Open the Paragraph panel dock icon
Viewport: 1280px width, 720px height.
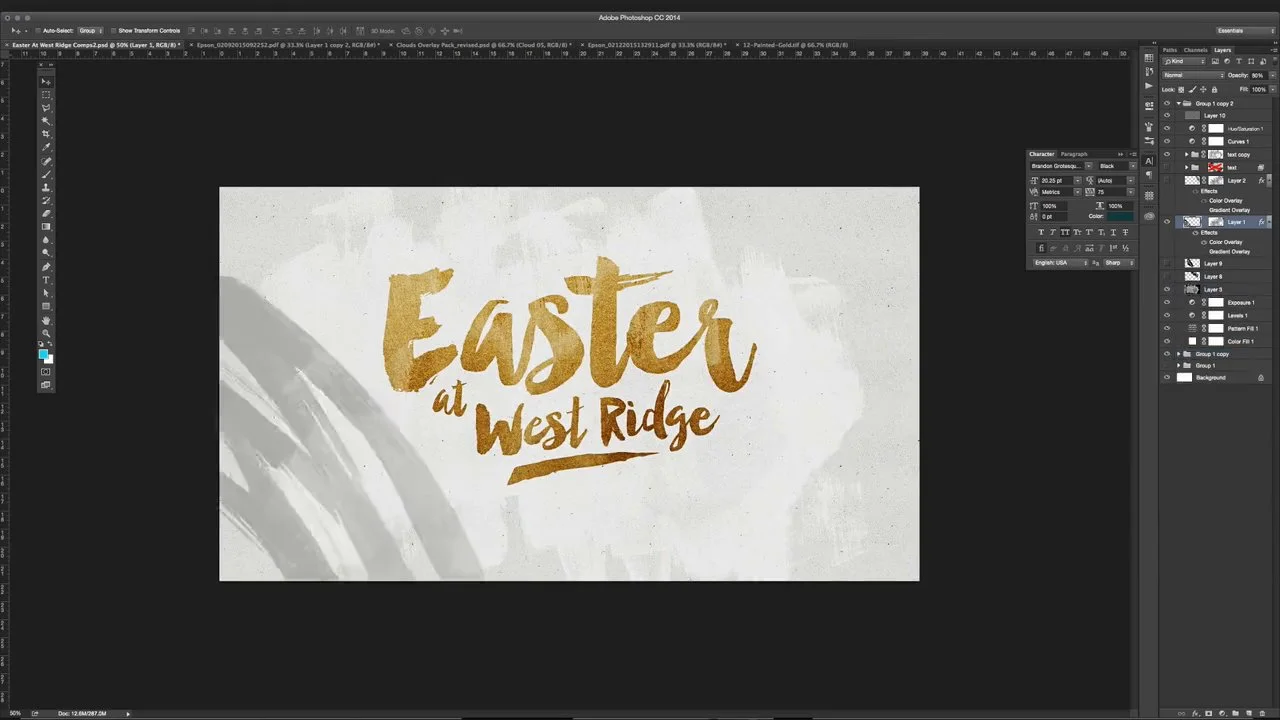click(1149, 175)
